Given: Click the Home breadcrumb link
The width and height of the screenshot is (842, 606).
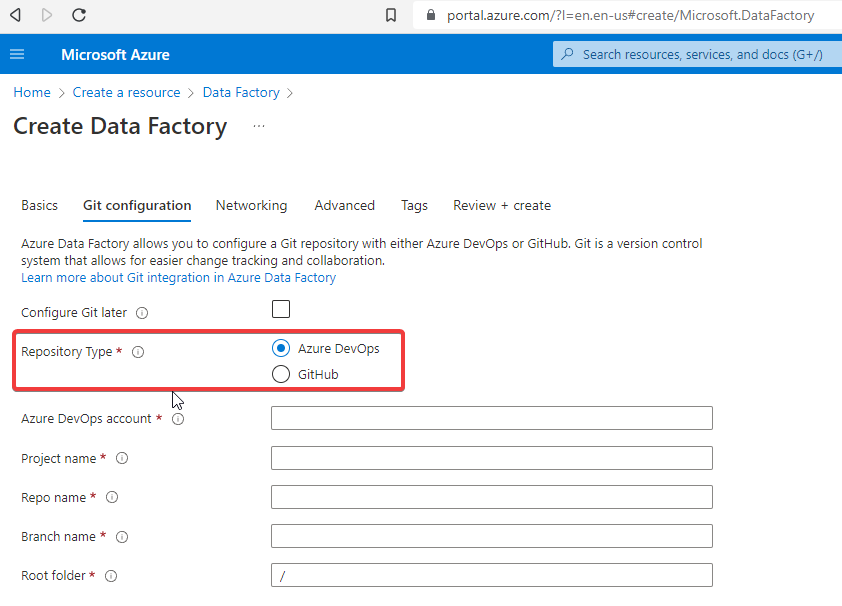Looking at the screenshot, I should click(x=31, y=92).
